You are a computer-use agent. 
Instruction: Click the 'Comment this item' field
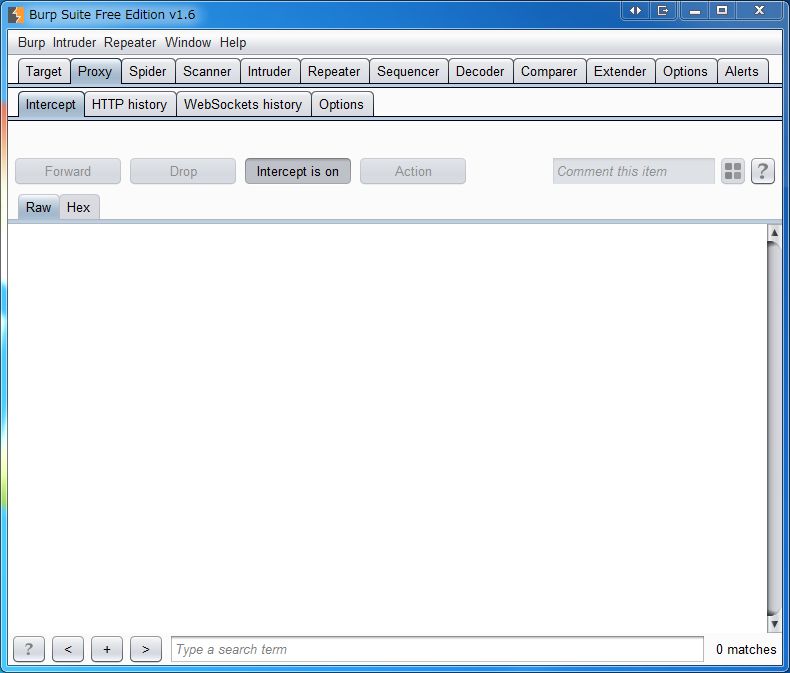pyautogui.click(x=634, y=171)
